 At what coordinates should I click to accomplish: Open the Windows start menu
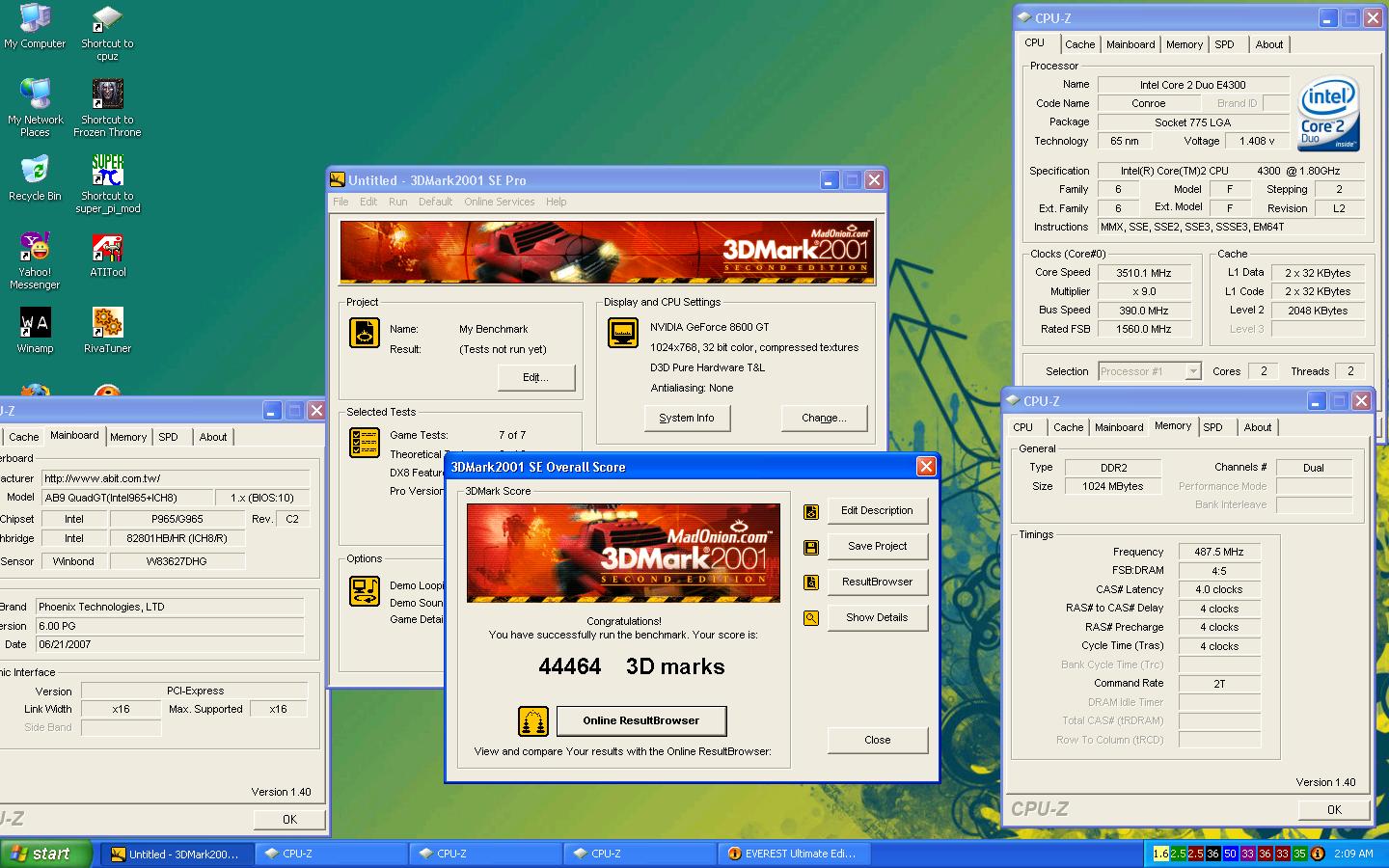point(46,854)
